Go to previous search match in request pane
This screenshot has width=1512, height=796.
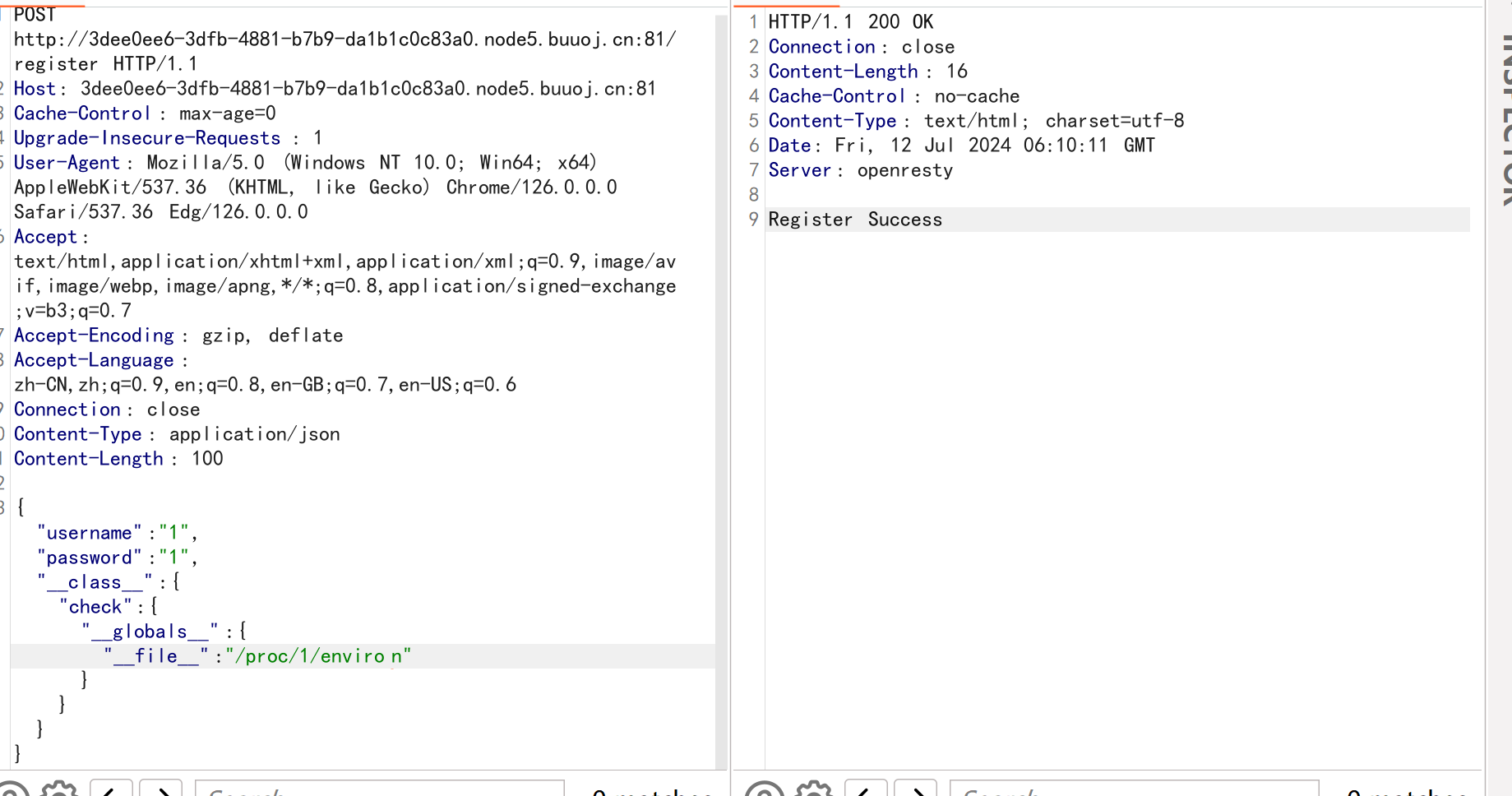[111, 789]
